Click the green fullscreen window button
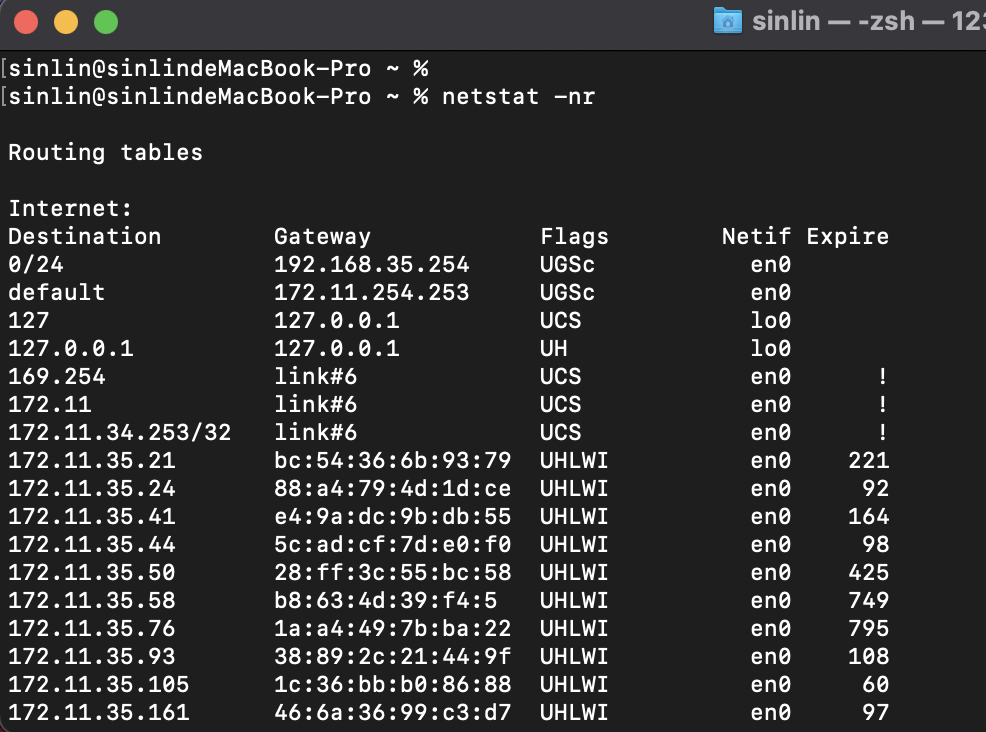Screen dimensions: 986x732 pos(106,22)
